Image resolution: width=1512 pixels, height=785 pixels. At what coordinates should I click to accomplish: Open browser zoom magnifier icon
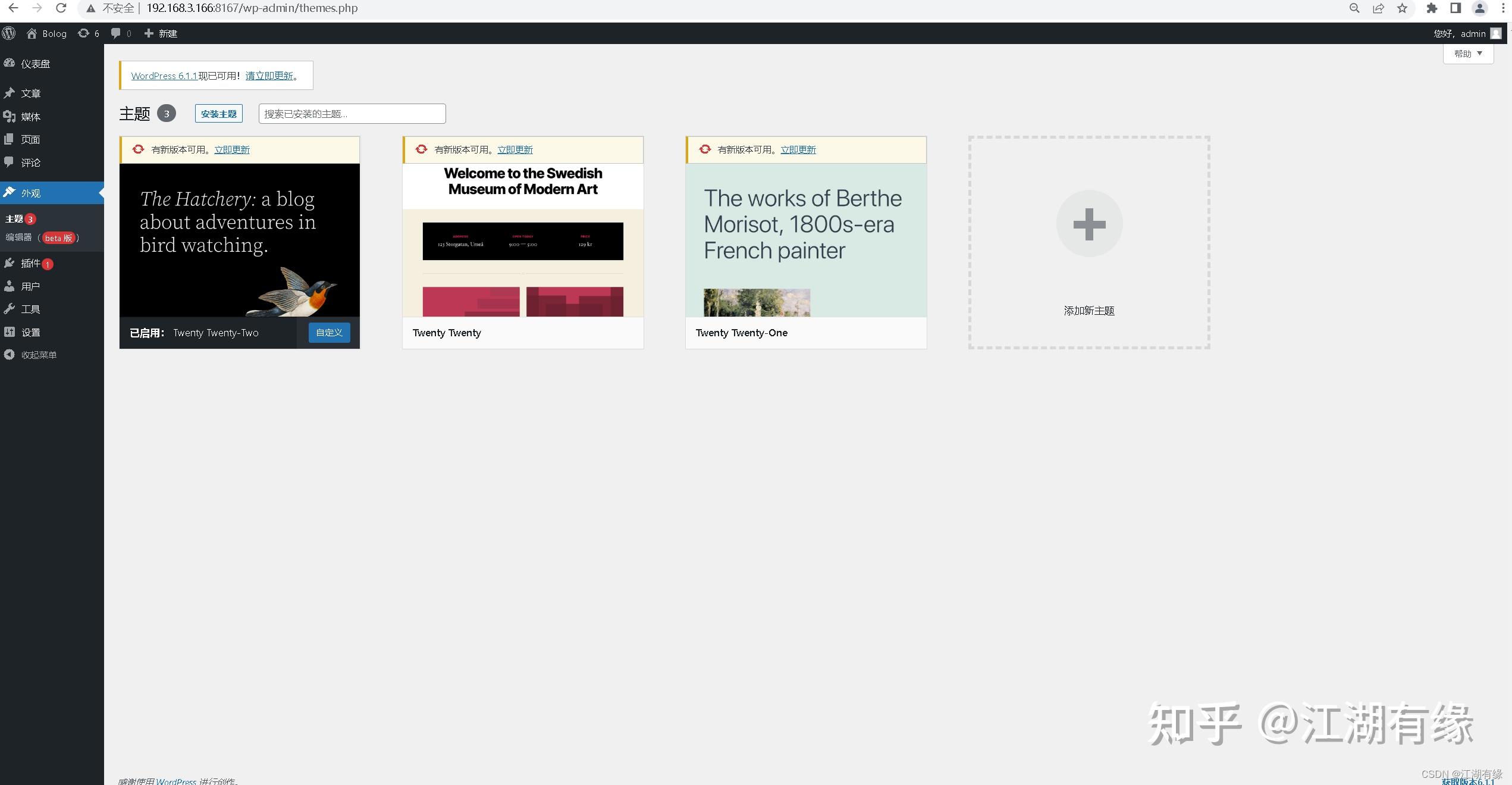point(1354,8)
